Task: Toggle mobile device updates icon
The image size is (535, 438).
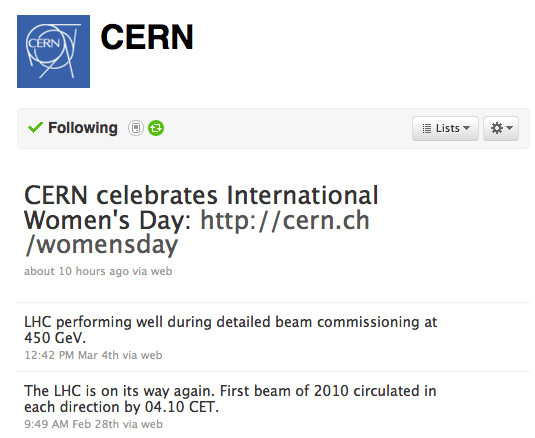Action: click(136, 128)
